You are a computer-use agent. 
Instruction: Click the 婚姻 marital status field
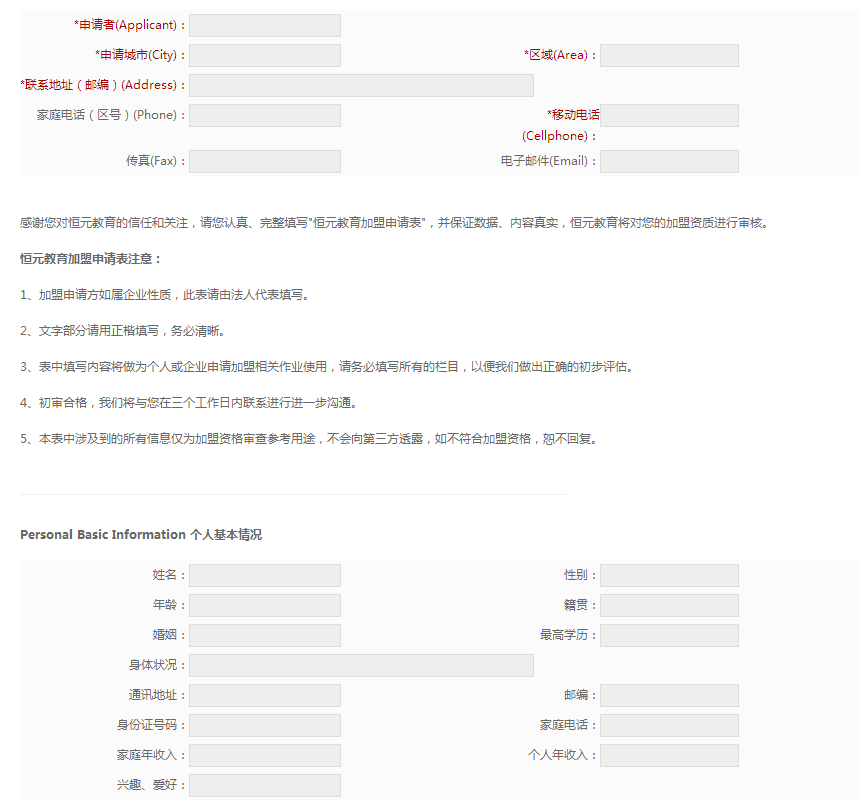pos(264,635)
